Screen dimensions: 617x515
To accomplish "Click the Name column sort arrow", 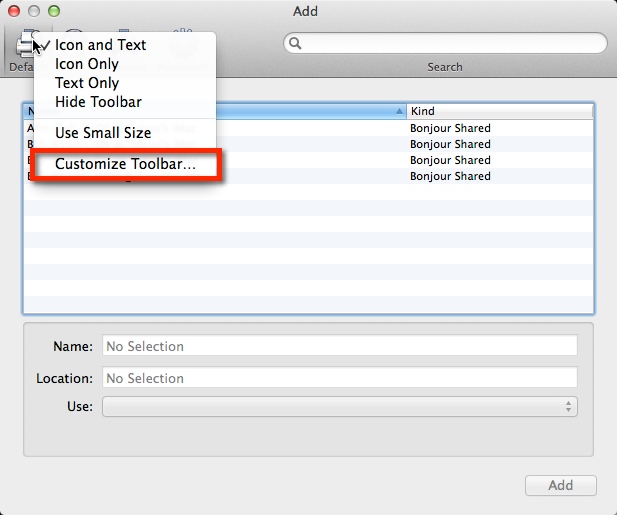I will coord(400,111).
